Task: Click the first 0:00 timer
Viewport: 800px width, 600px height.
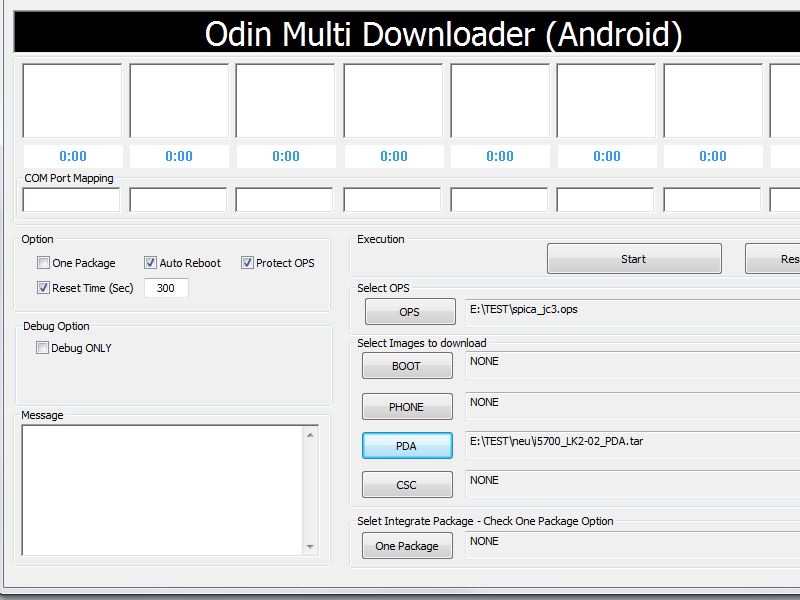Action: pyautogui.click(x=73, y=156)
